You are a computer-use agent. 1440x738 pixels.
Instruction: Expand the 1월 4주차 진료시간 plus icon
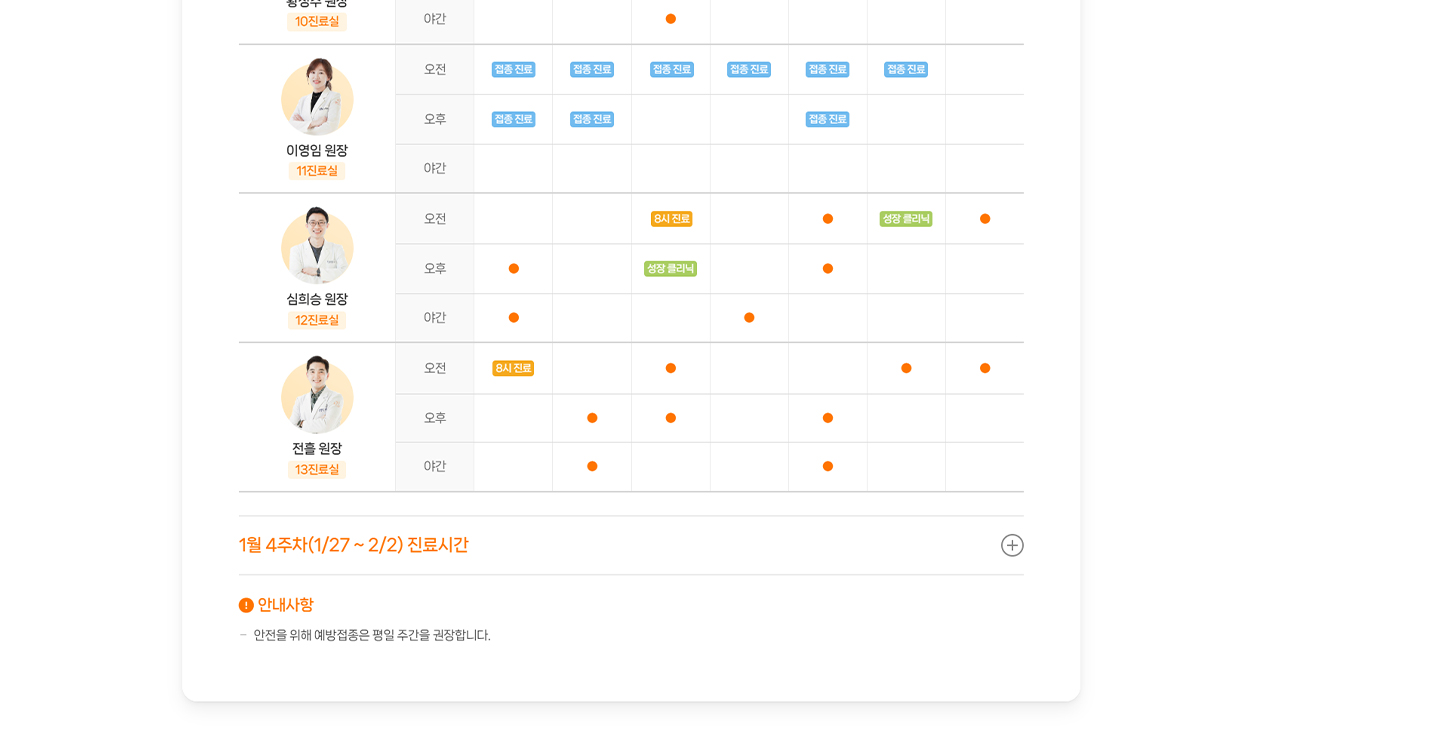coord(1012,545)
